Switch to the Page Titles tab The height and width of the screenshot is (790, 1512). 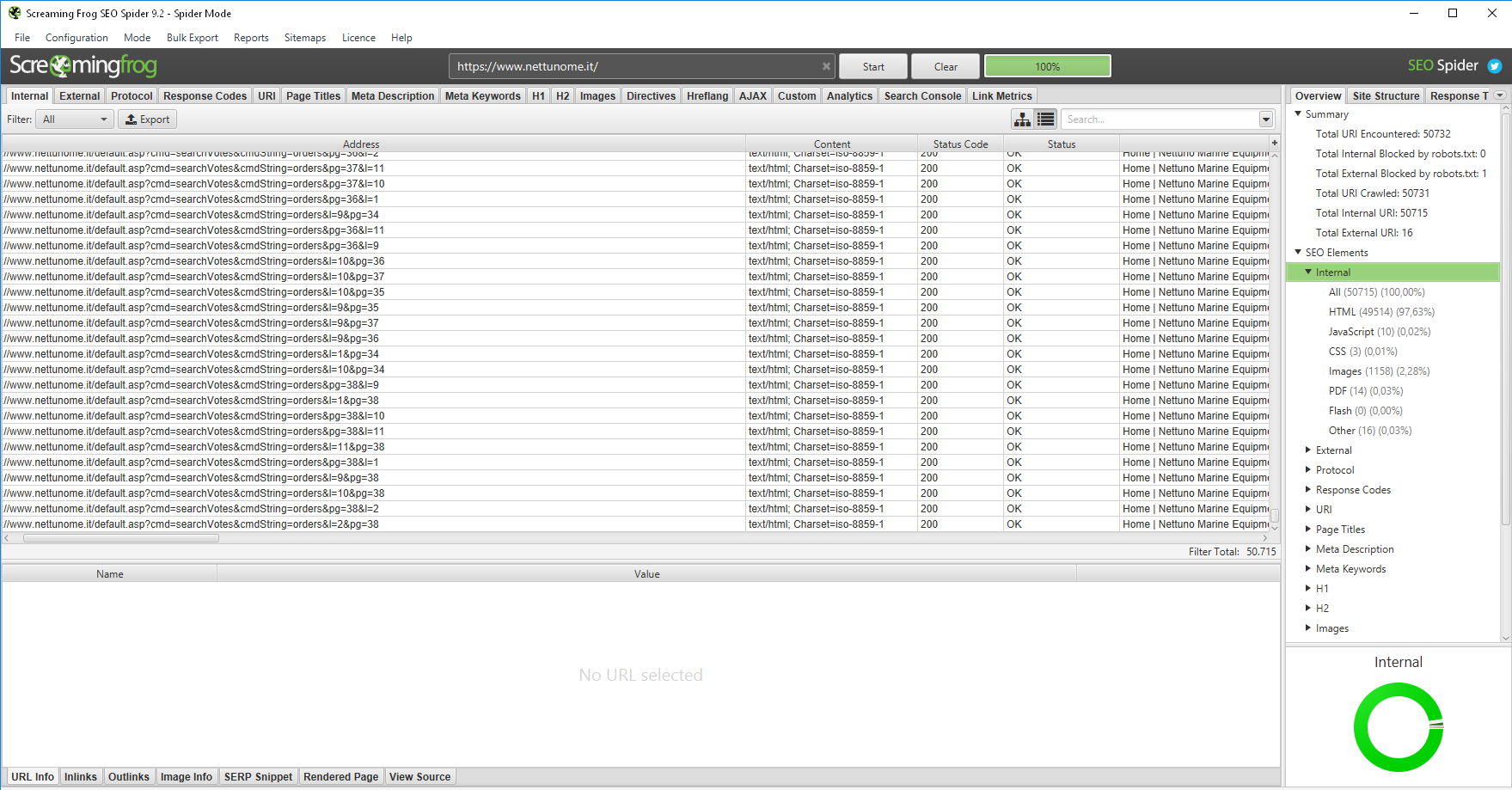(x=313, y=95)
